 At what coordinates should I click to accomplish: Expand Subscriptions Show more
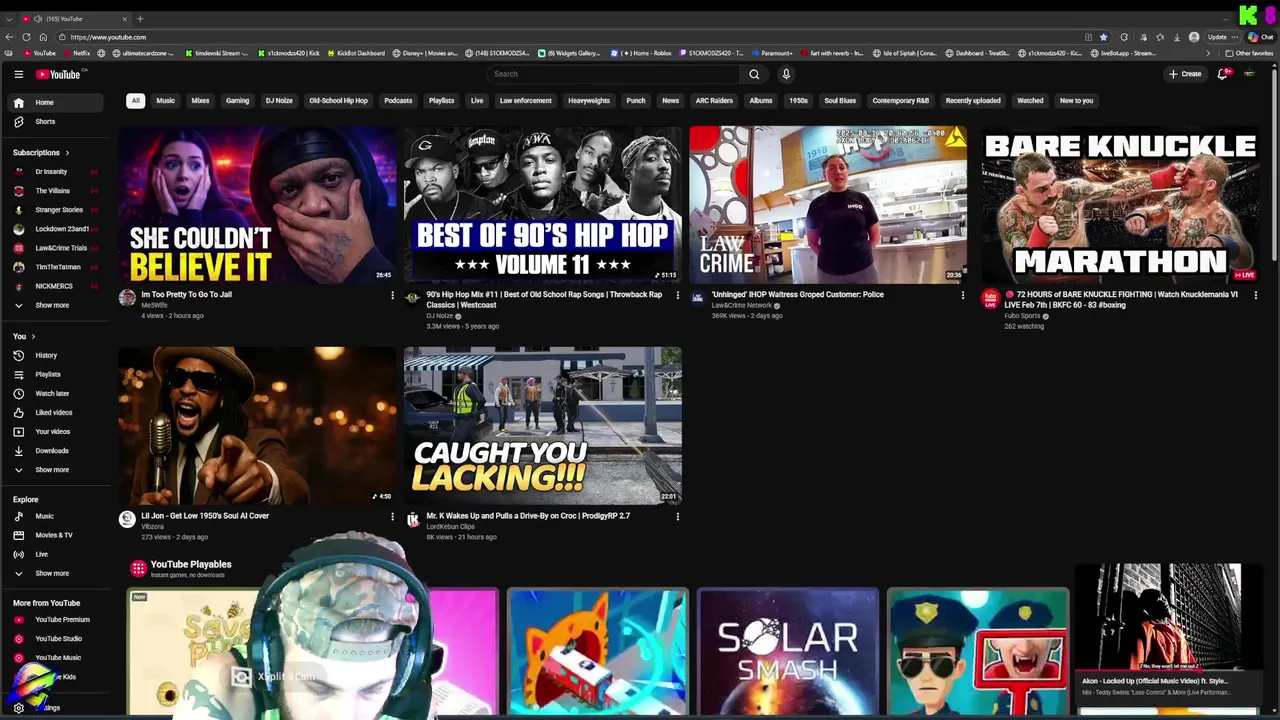pyautogui.click(x=57, y=305)
